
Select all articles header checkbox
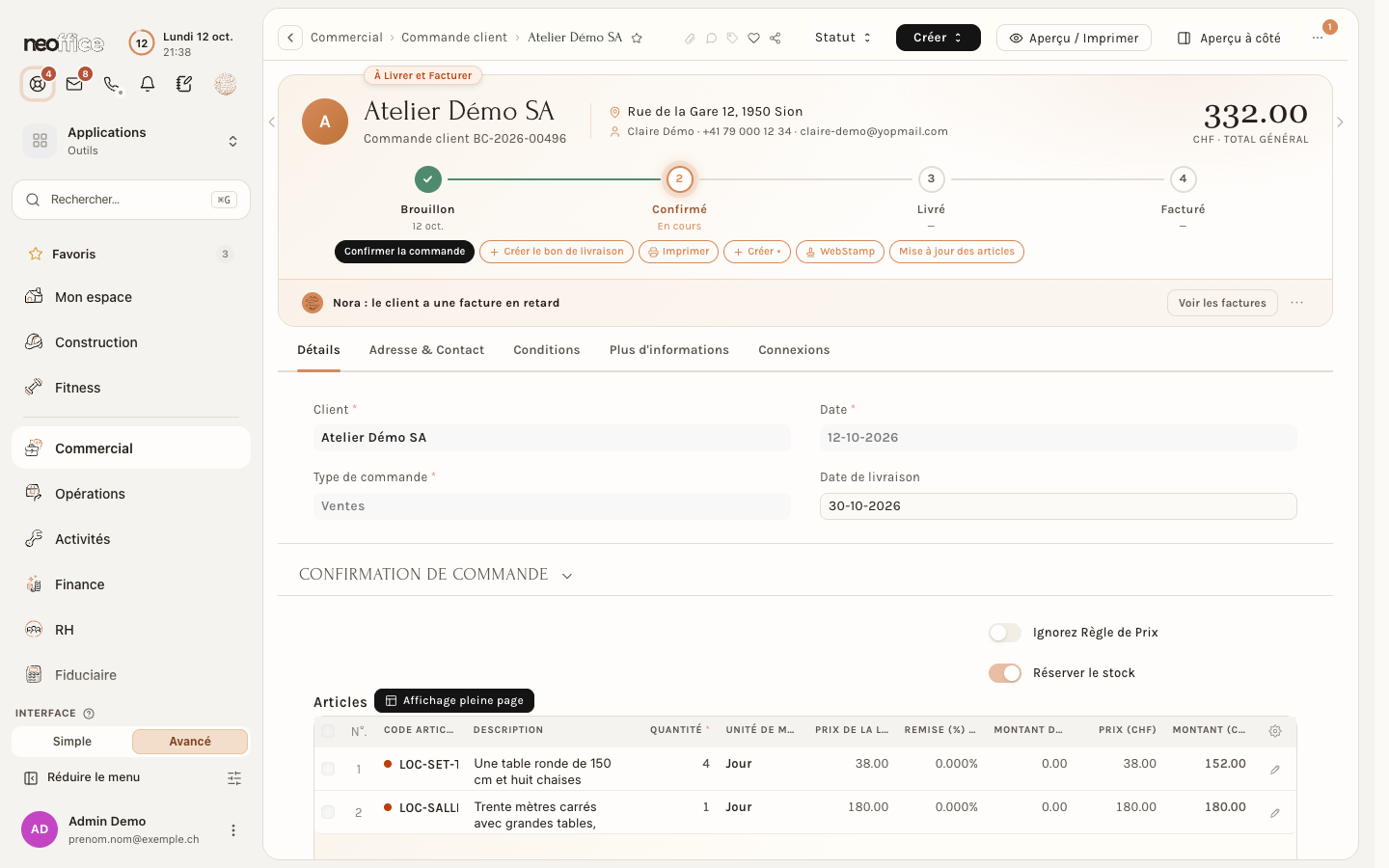328,731
